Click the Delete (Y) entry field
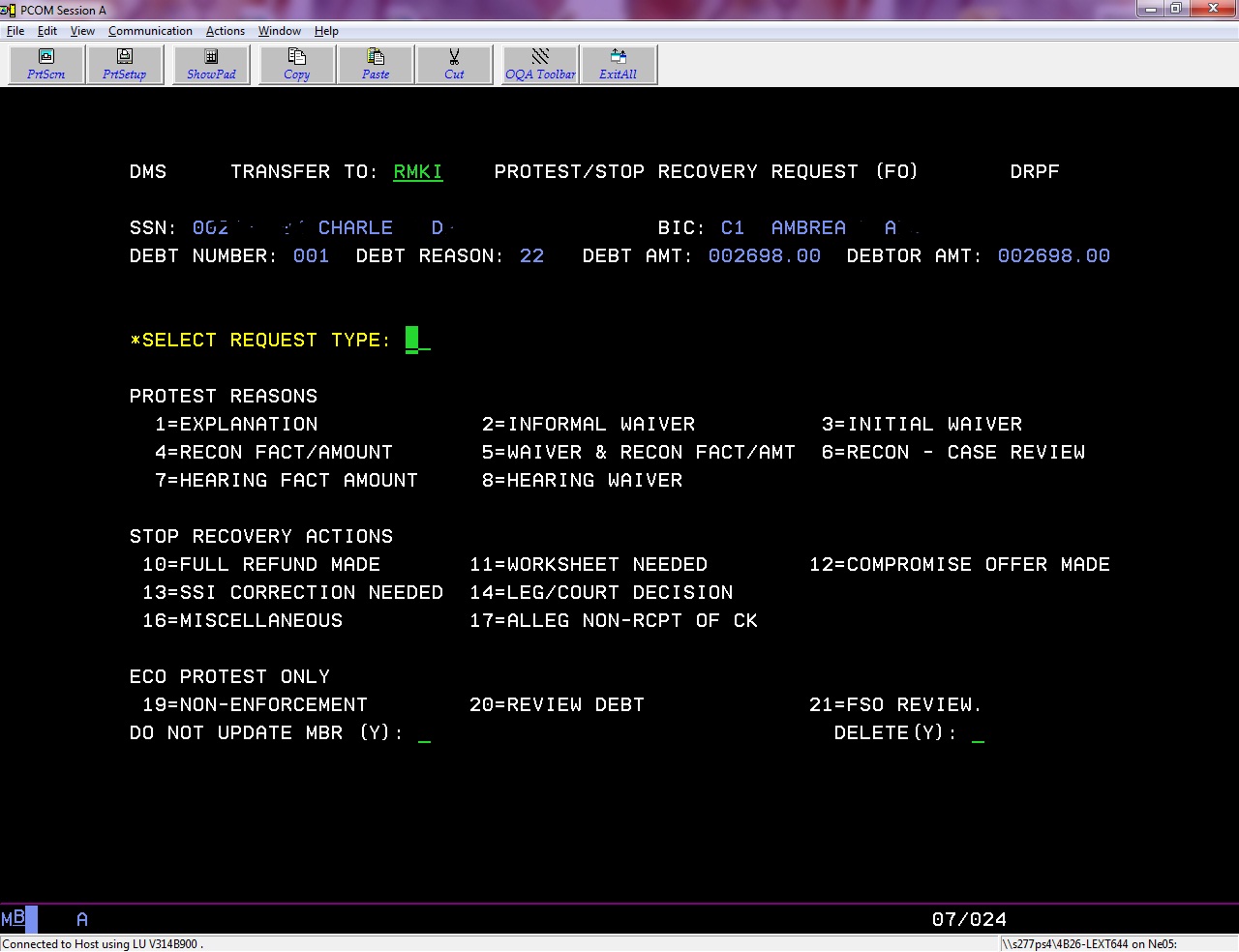The height and width of the screenshot is (952, 1239). [x=978, y=733]
